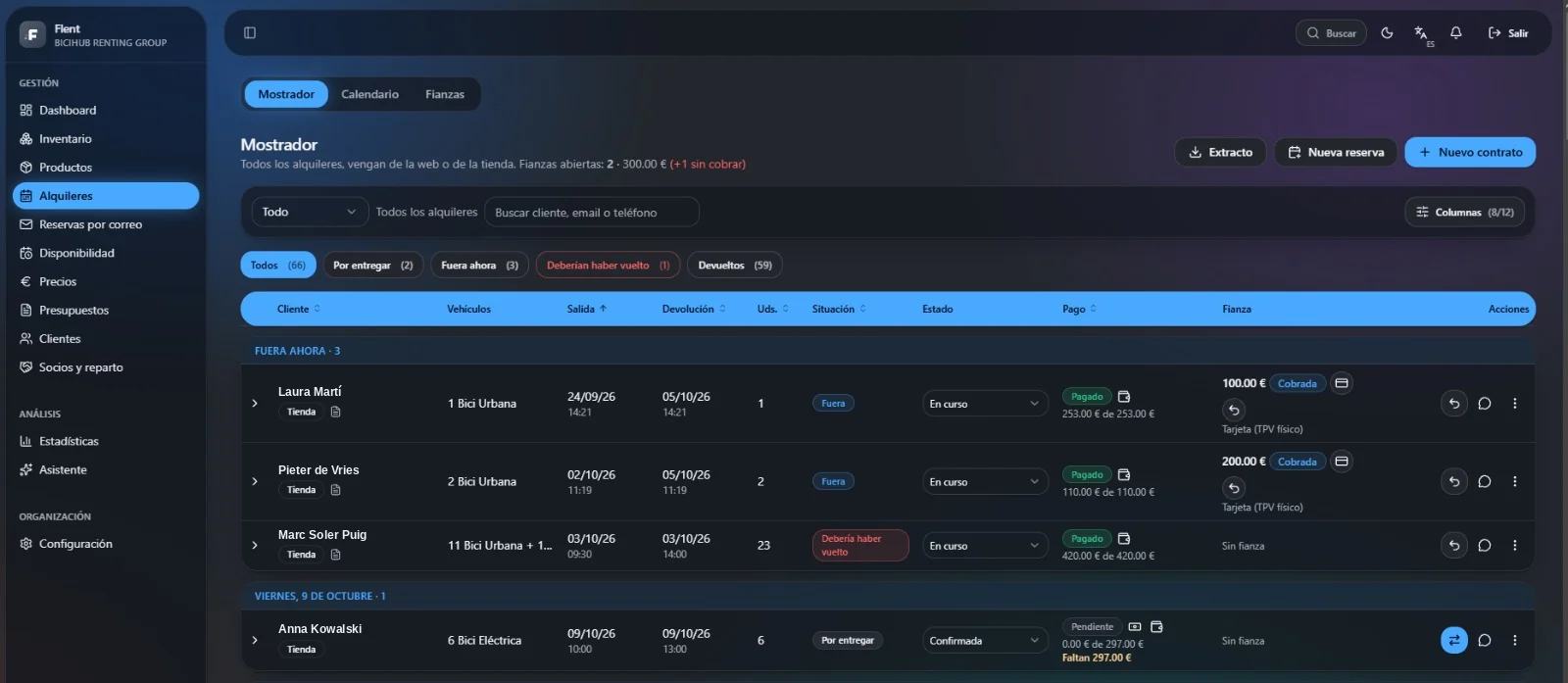Open Pieter de Vries's contract document icon

[335, 490]
